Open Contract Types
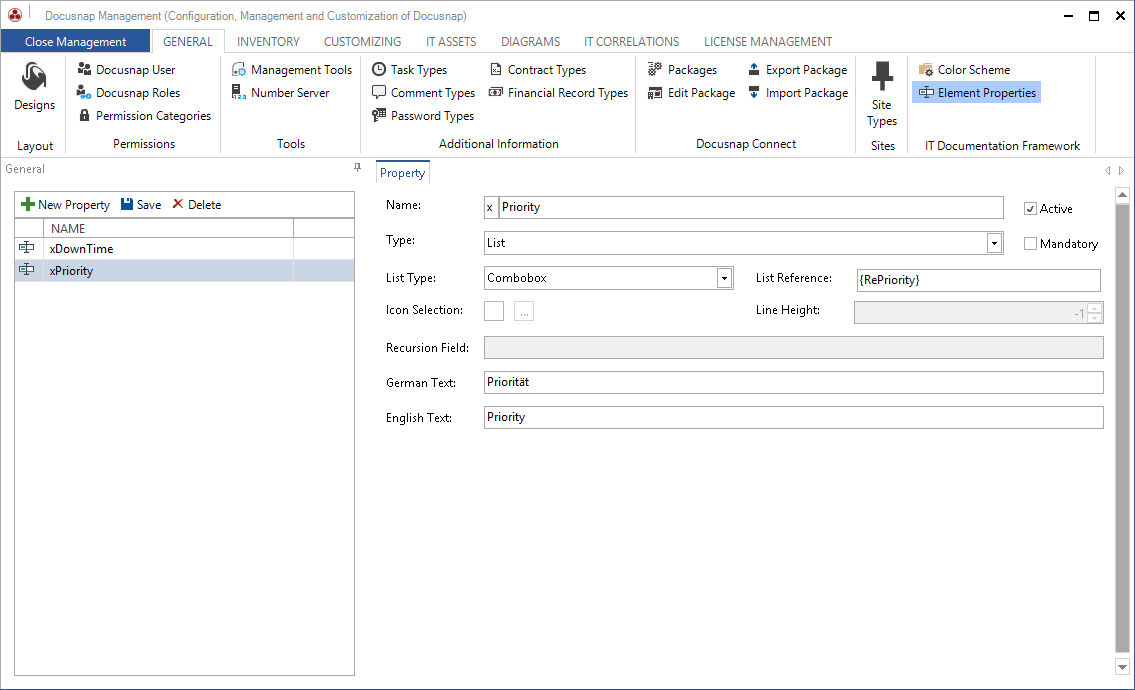This screenshot has height=690, width=1135. [538, 70]
